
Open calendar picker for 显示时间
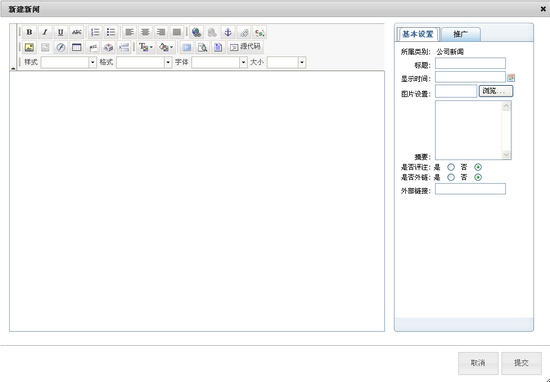pos(511,78)
